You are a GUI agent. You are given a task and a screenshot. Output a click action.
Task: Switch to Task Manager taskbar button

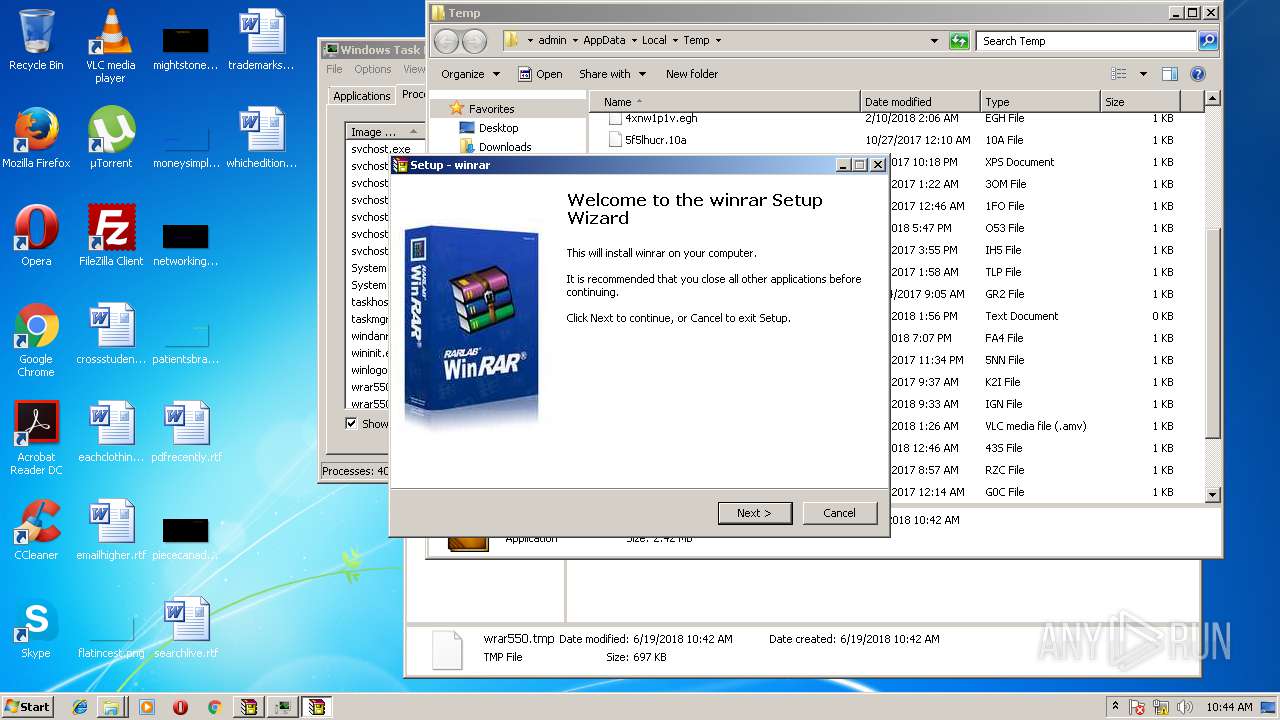point(283,707)
